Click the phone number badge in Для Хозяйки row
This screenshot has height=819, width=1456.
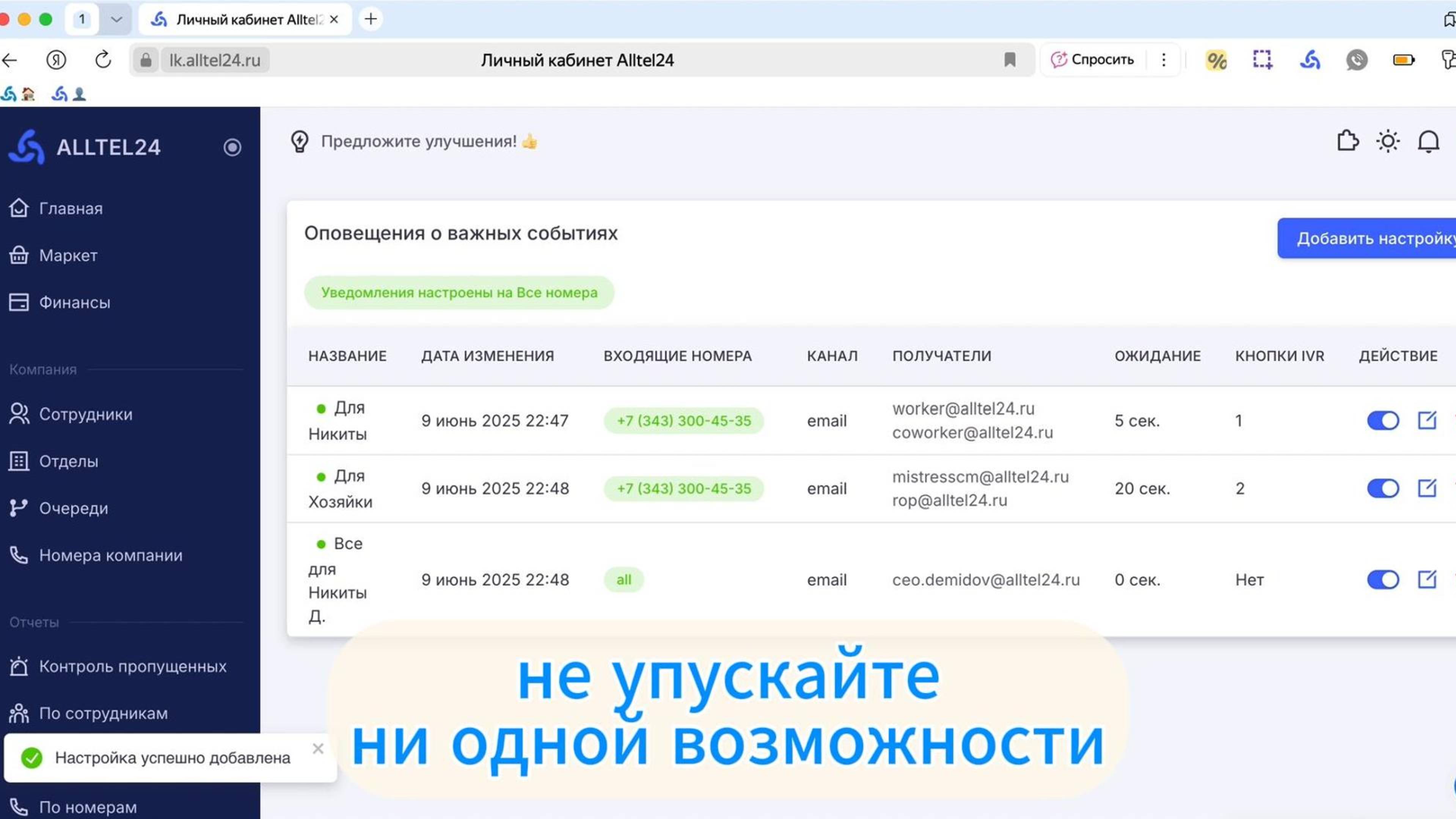pos(684,489)
